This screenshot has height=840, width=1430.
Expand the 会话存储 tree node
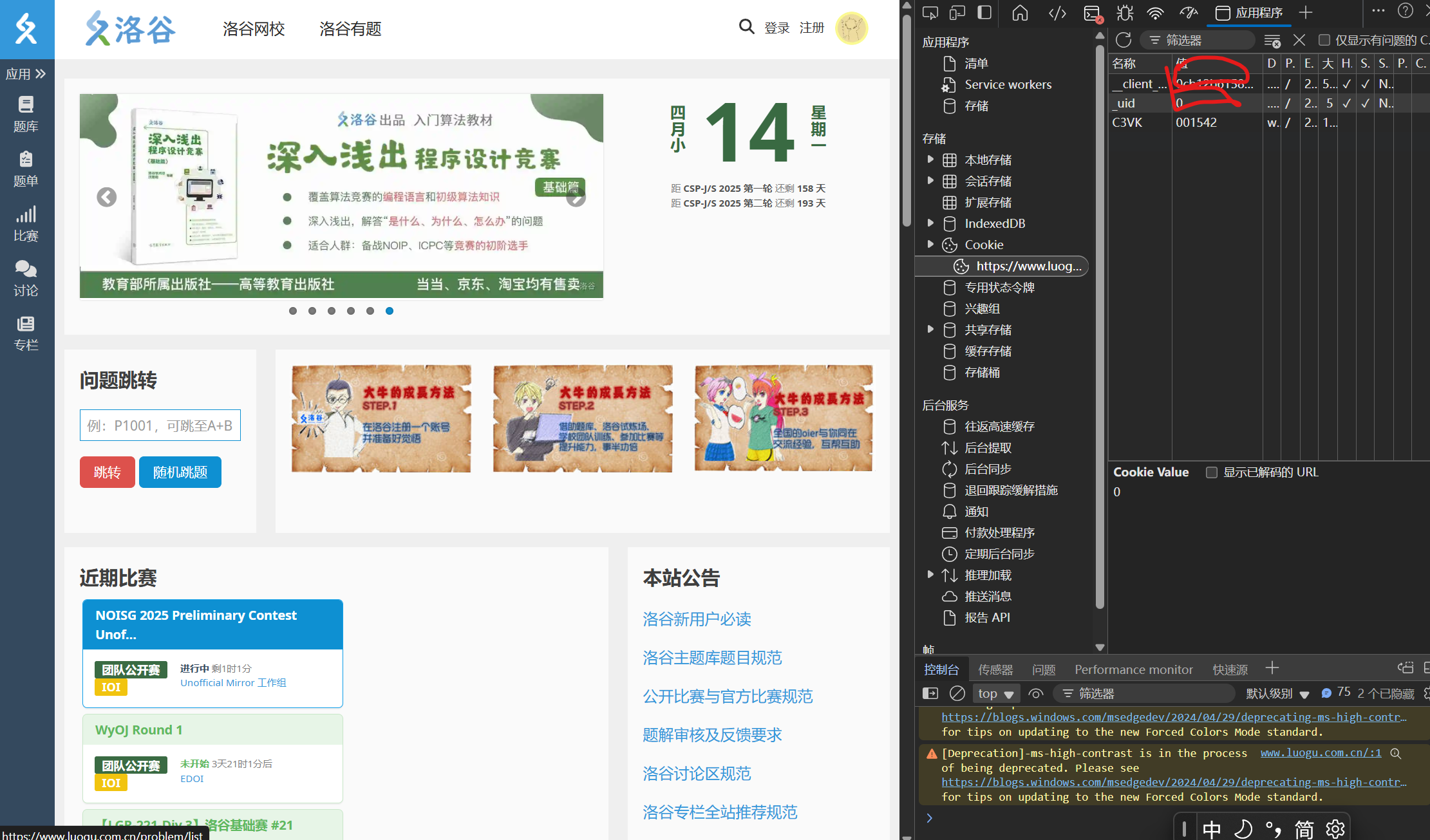[x=930, y=180]
